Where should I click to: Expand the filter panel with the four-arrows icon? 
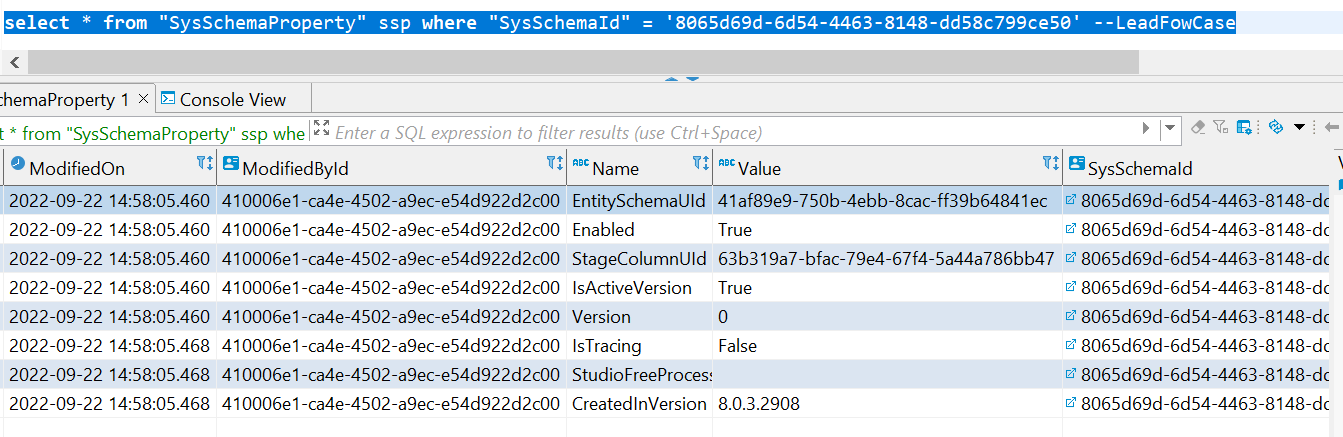tap(321, 128)
